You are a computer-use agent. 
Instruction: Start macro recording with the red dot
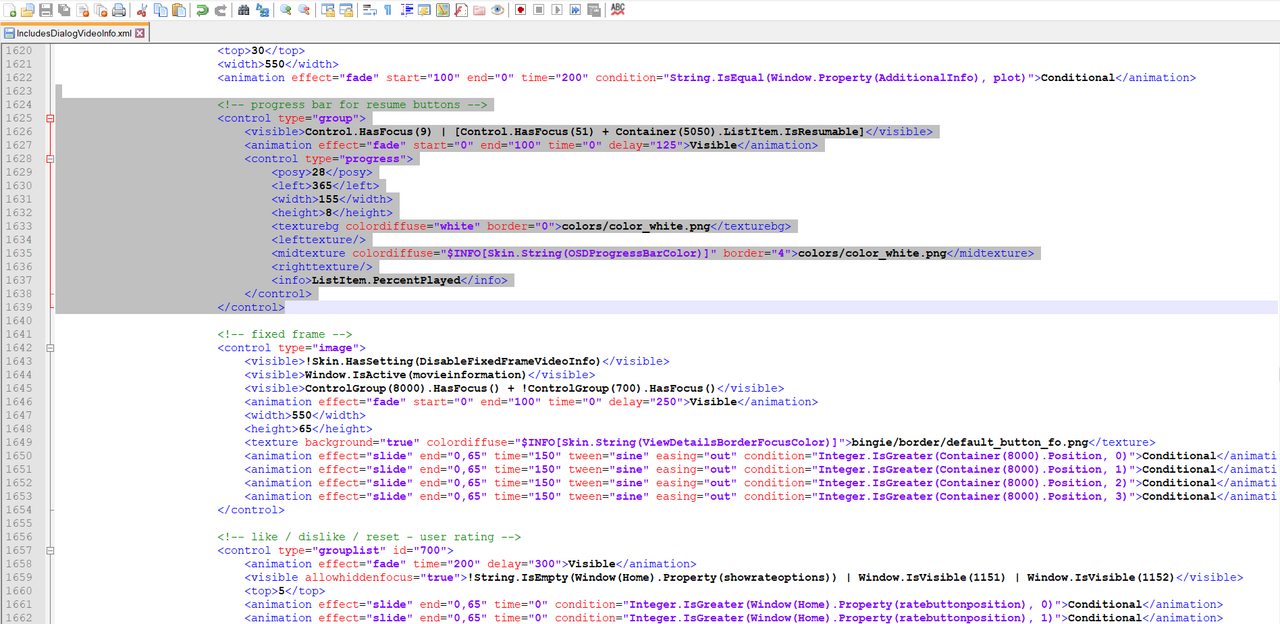coord(521,10)
